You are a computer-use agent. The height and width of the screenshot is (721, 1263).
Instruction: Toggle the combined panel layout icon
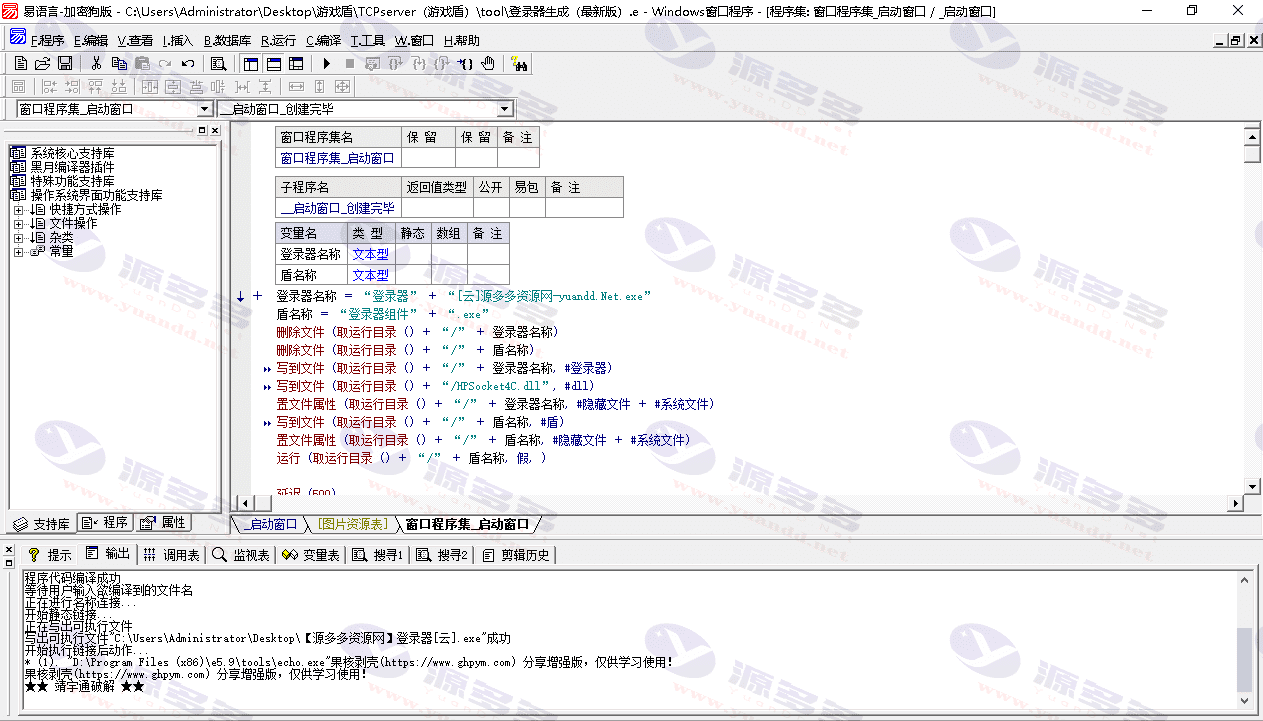click(x=296, y=63)
